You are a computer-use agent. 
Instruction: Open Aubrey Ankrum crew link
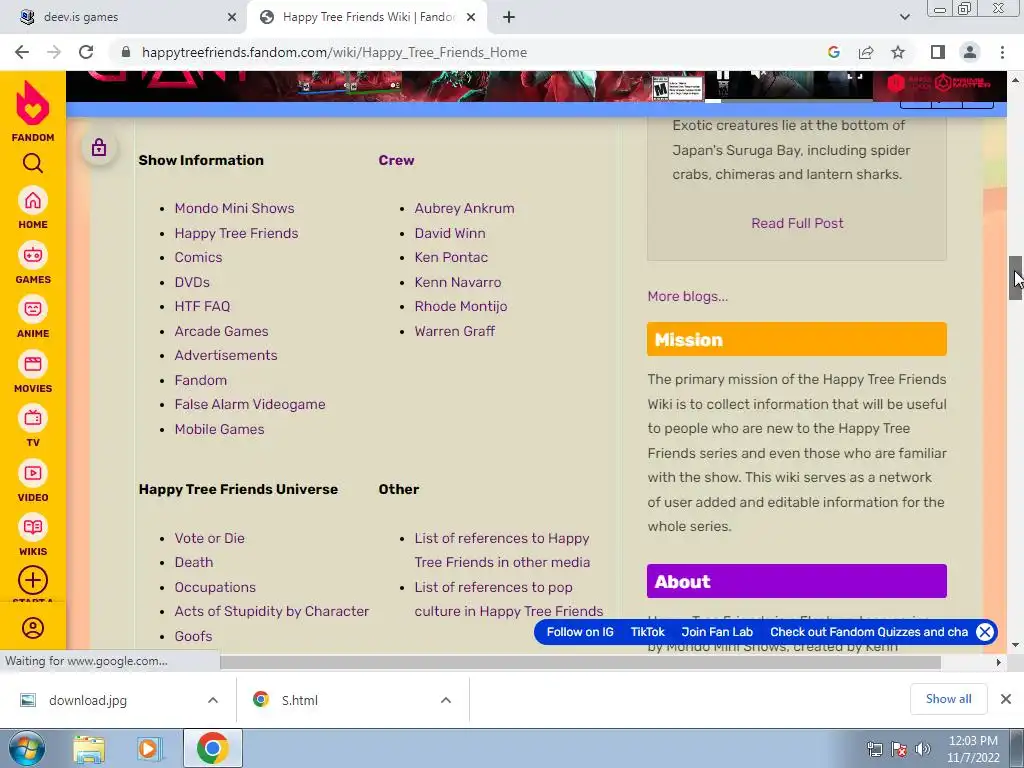(x=464, y=208)
